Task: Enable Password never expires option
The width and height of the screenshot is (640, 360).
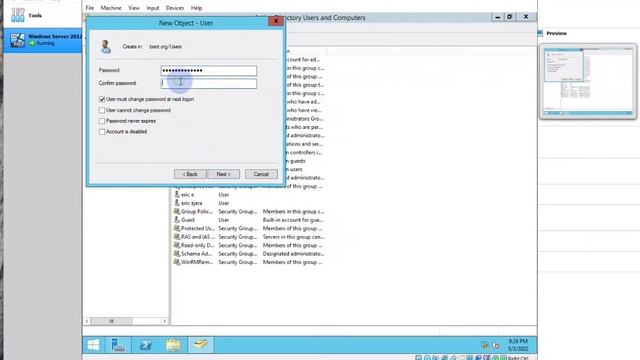Action: (x=102, y=121)
